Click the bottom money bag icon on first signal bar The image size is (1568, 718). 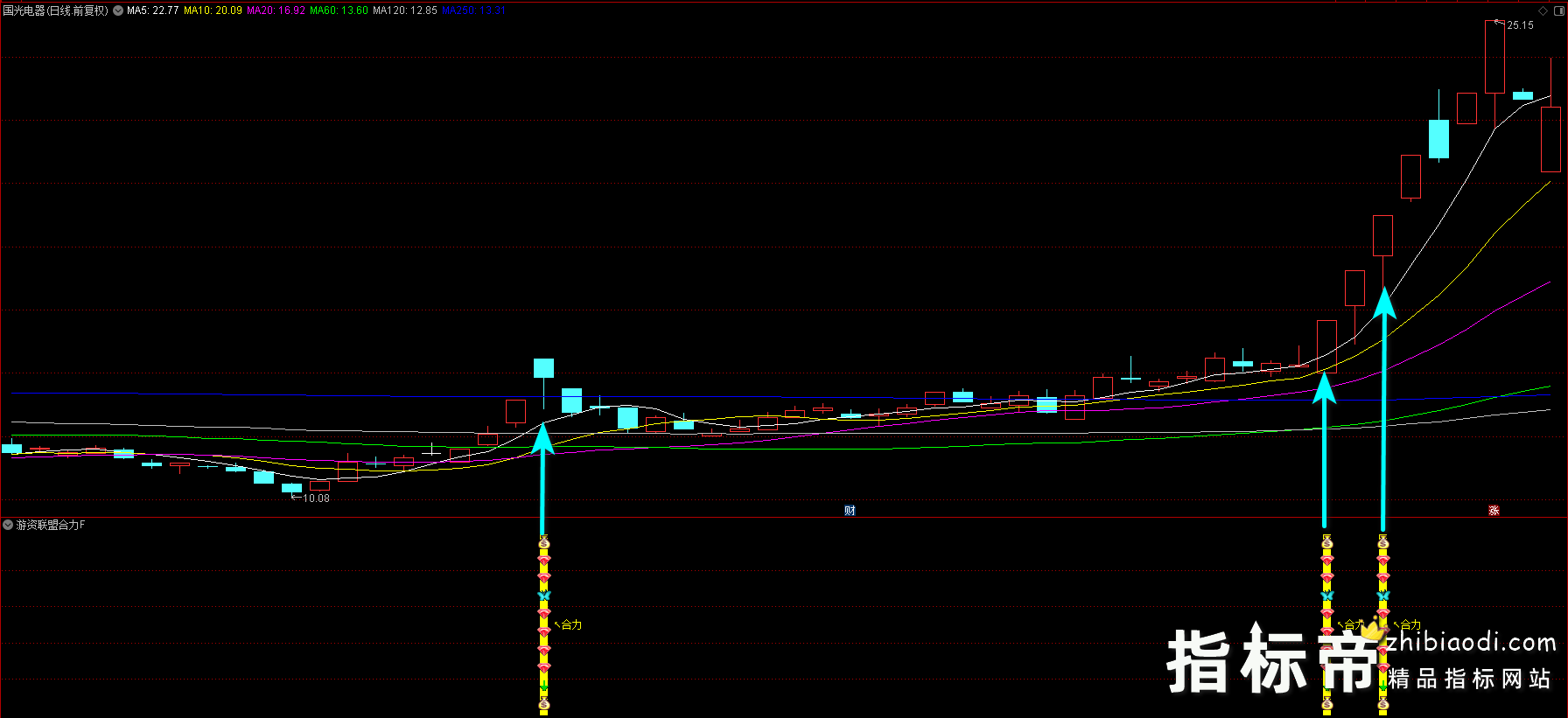[x=544, y=703]
